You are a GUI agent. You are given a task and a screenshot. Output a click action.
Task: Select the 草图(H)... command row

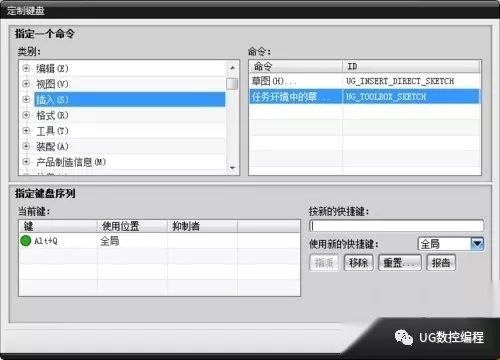pyautogui.click(x=365, y=81)
